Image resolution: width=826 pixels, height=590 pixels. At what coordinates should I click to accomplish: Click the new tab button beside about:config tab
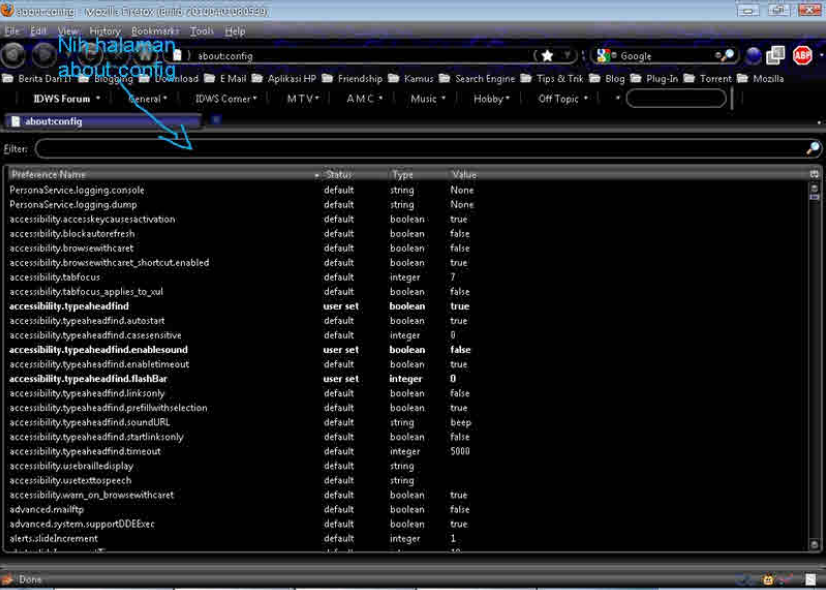[215, 120]
